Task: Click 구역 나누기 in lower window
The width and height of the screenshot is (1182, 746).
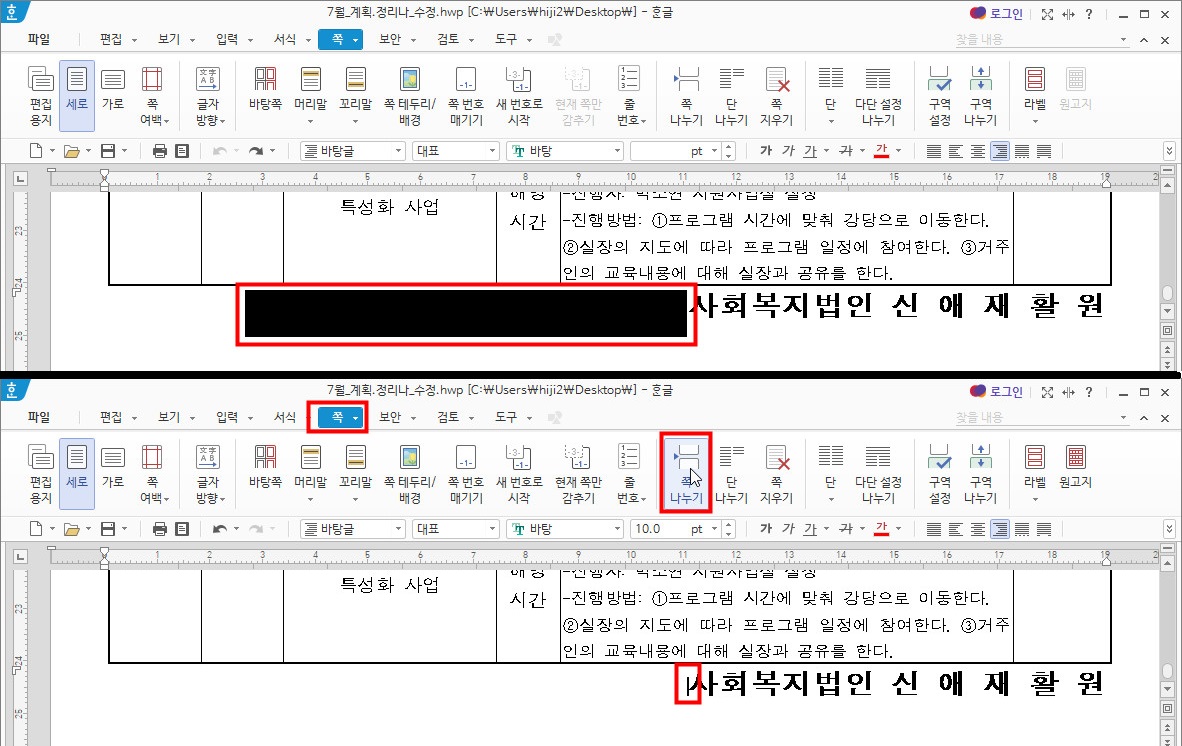Action: coord(980,474)
